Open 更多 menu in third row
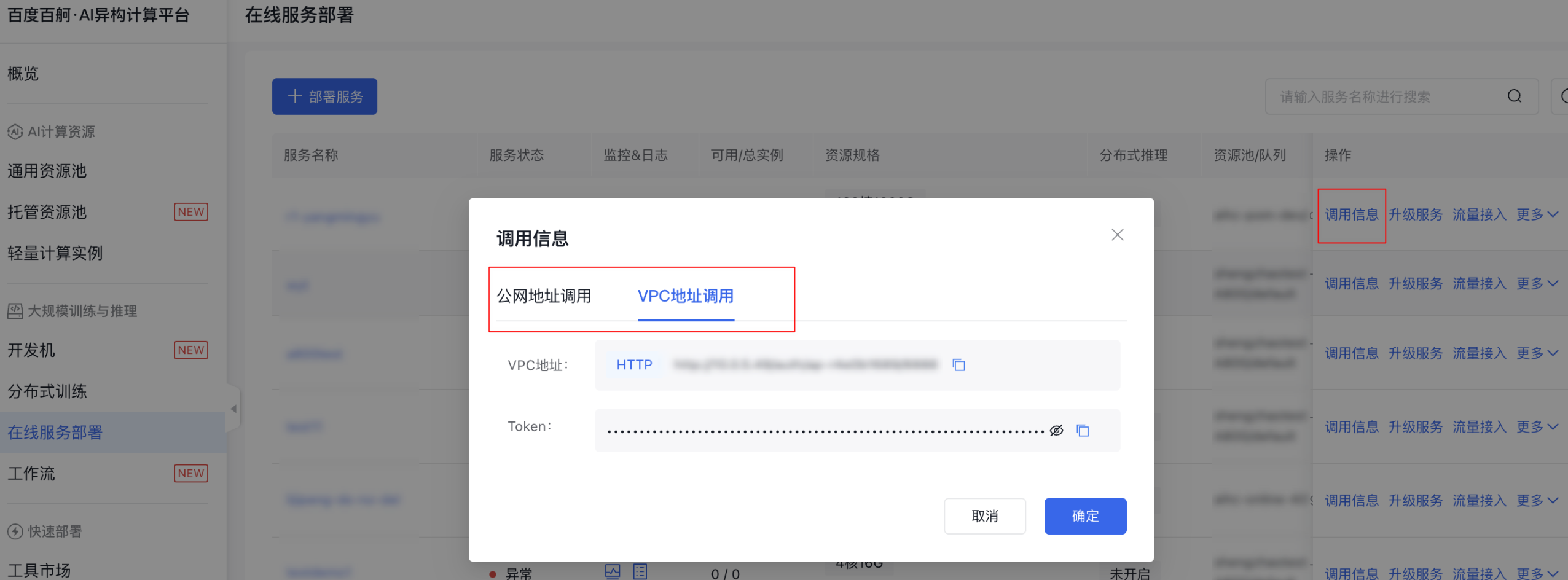Image resolution: width=1568 pixels, height=580 pixels. coord(1537,353)
